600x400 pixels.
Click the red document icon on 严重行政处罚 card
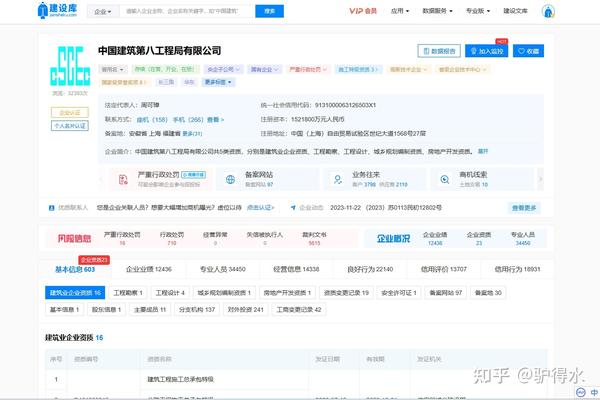click(123, 179)
